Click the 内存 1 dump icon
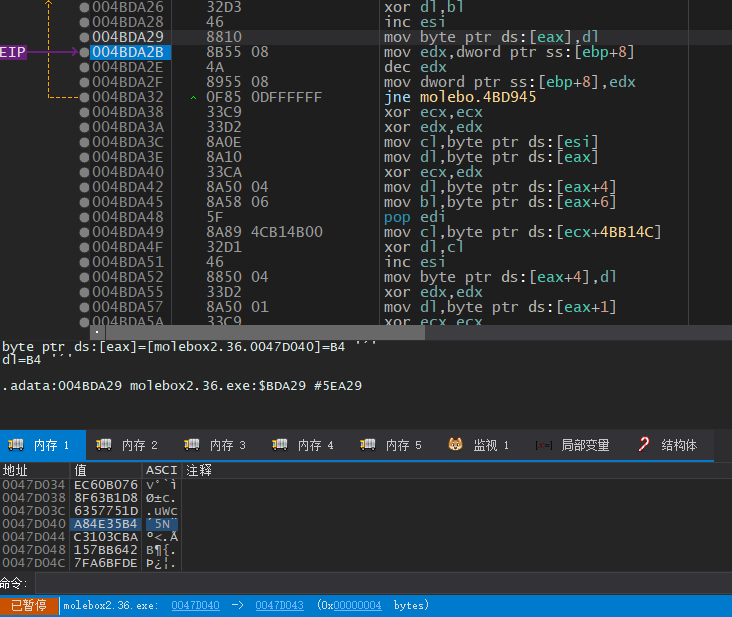 [16, 445]
